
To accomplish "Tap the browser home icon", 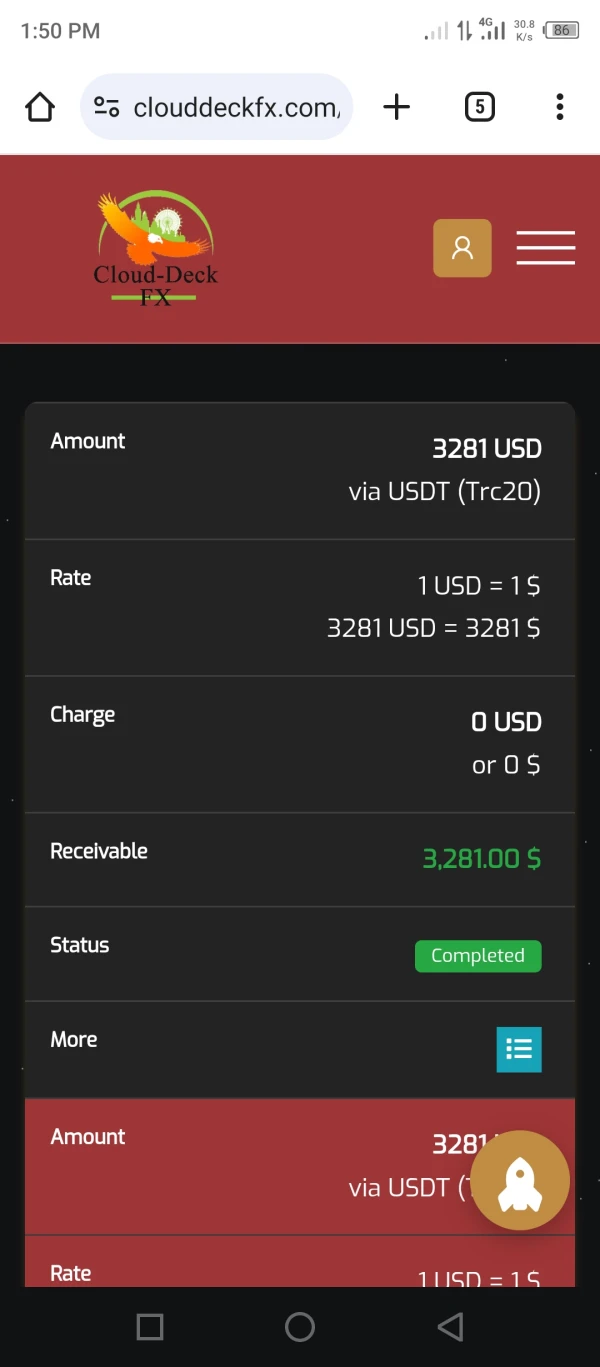I will pos(40,107).
